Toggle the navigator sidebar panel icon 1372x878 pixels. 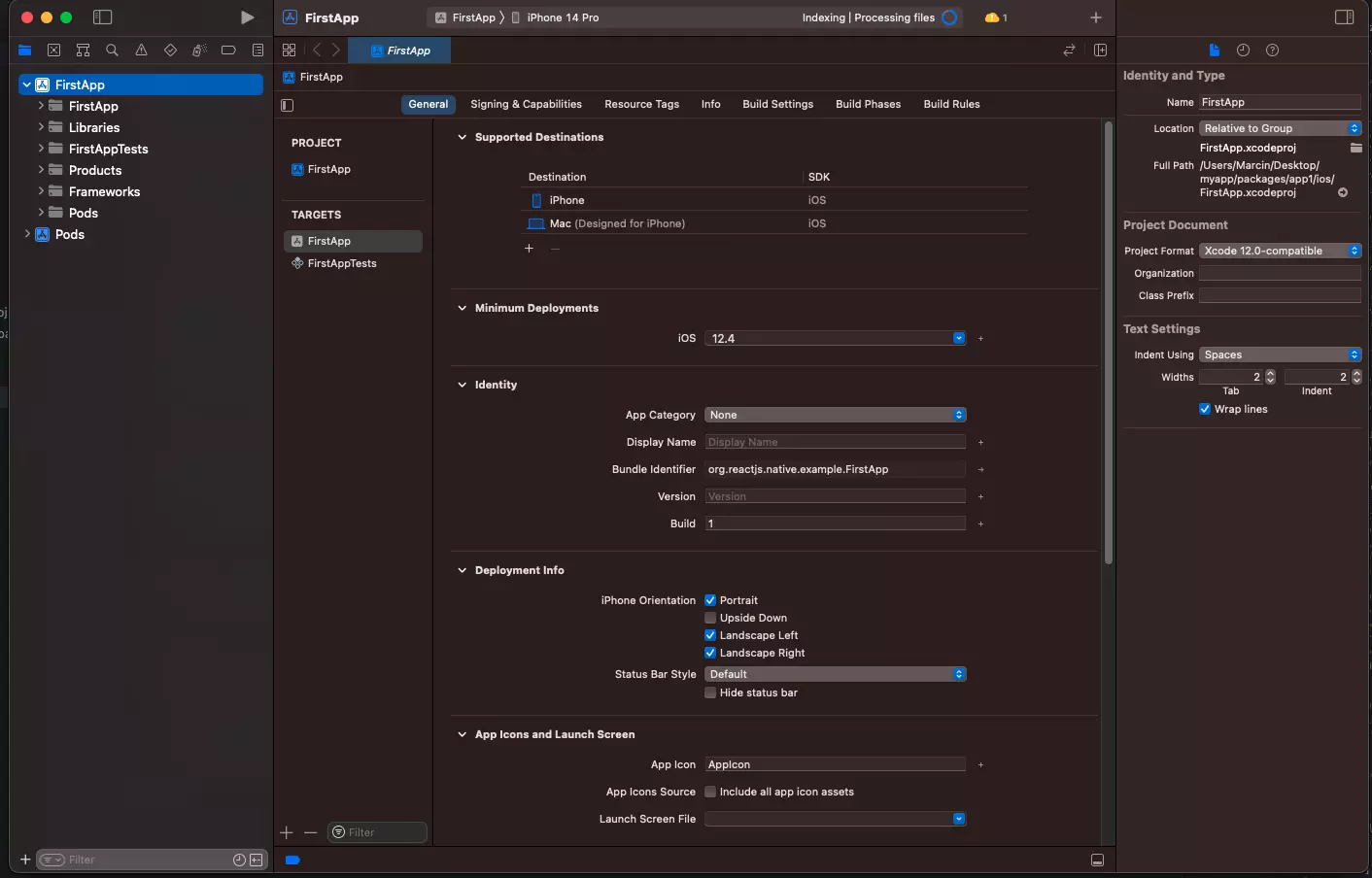point(102,17)
